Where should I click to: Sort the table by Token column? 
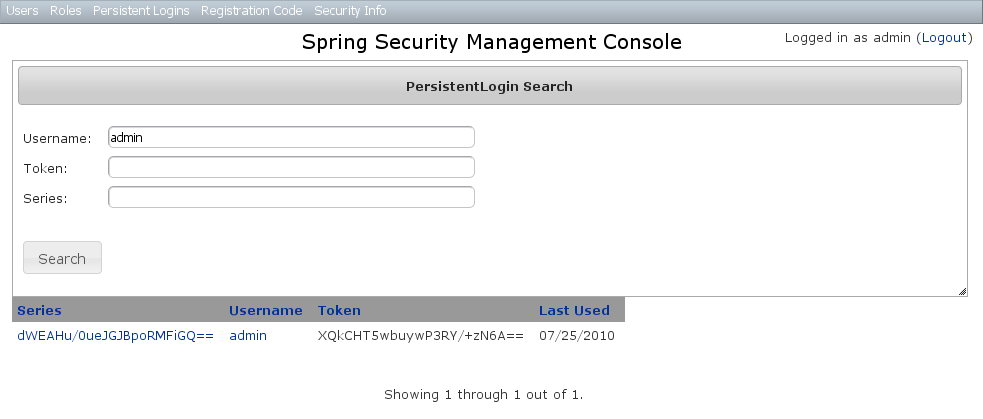(339, 310)
